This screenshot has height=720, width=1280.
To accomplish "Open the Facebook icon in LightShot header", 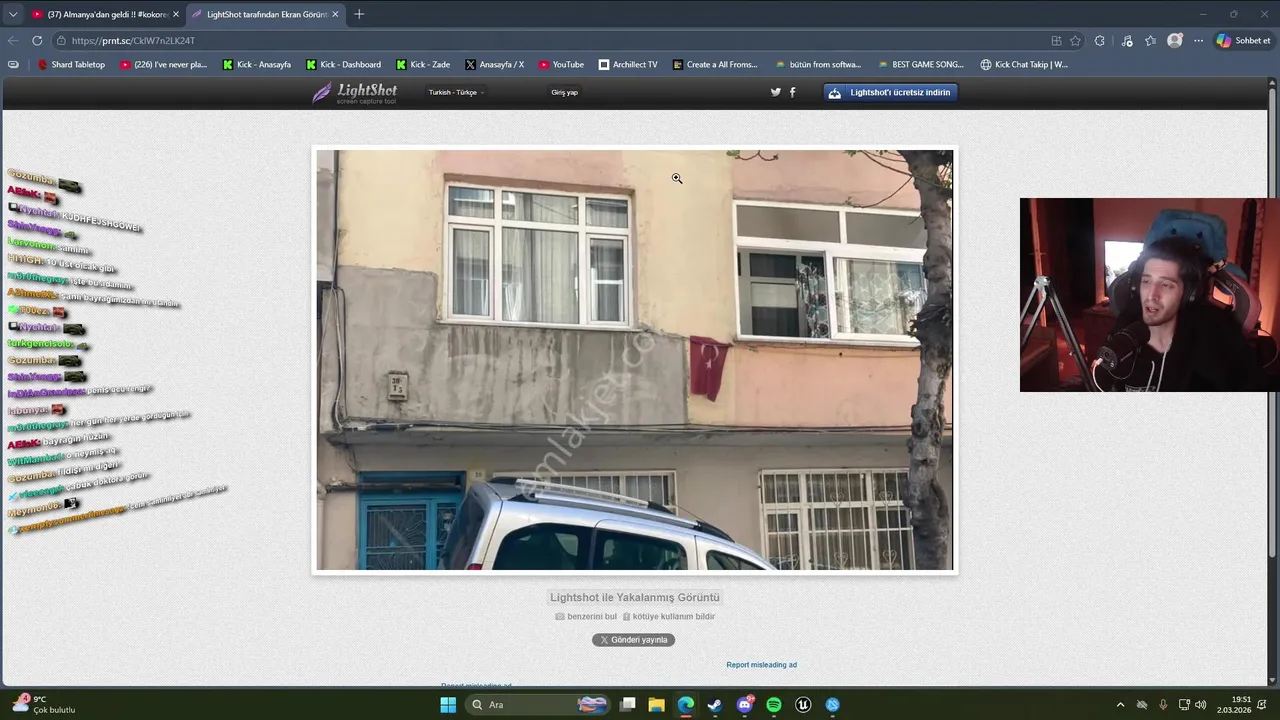I will coord(793,92).
